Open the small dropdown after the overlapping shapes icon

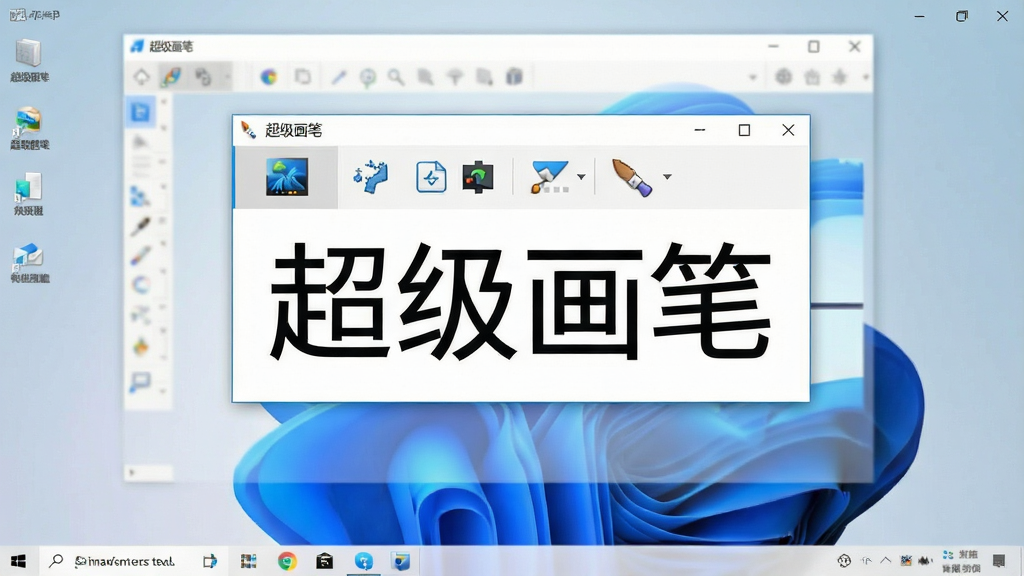(x=228, y=78)
